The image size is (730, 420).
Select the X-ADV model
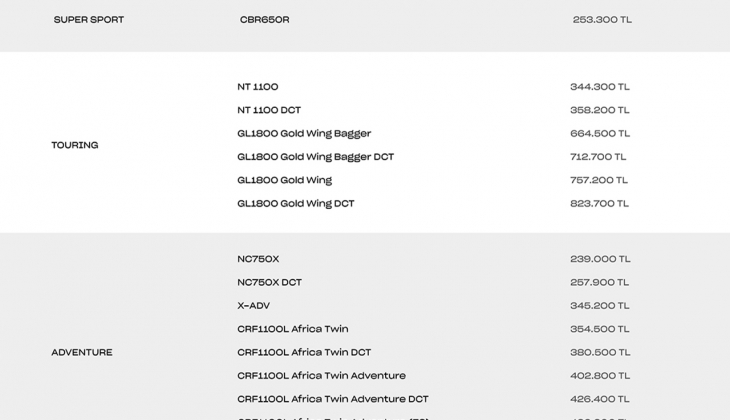[x=254, y=306]
